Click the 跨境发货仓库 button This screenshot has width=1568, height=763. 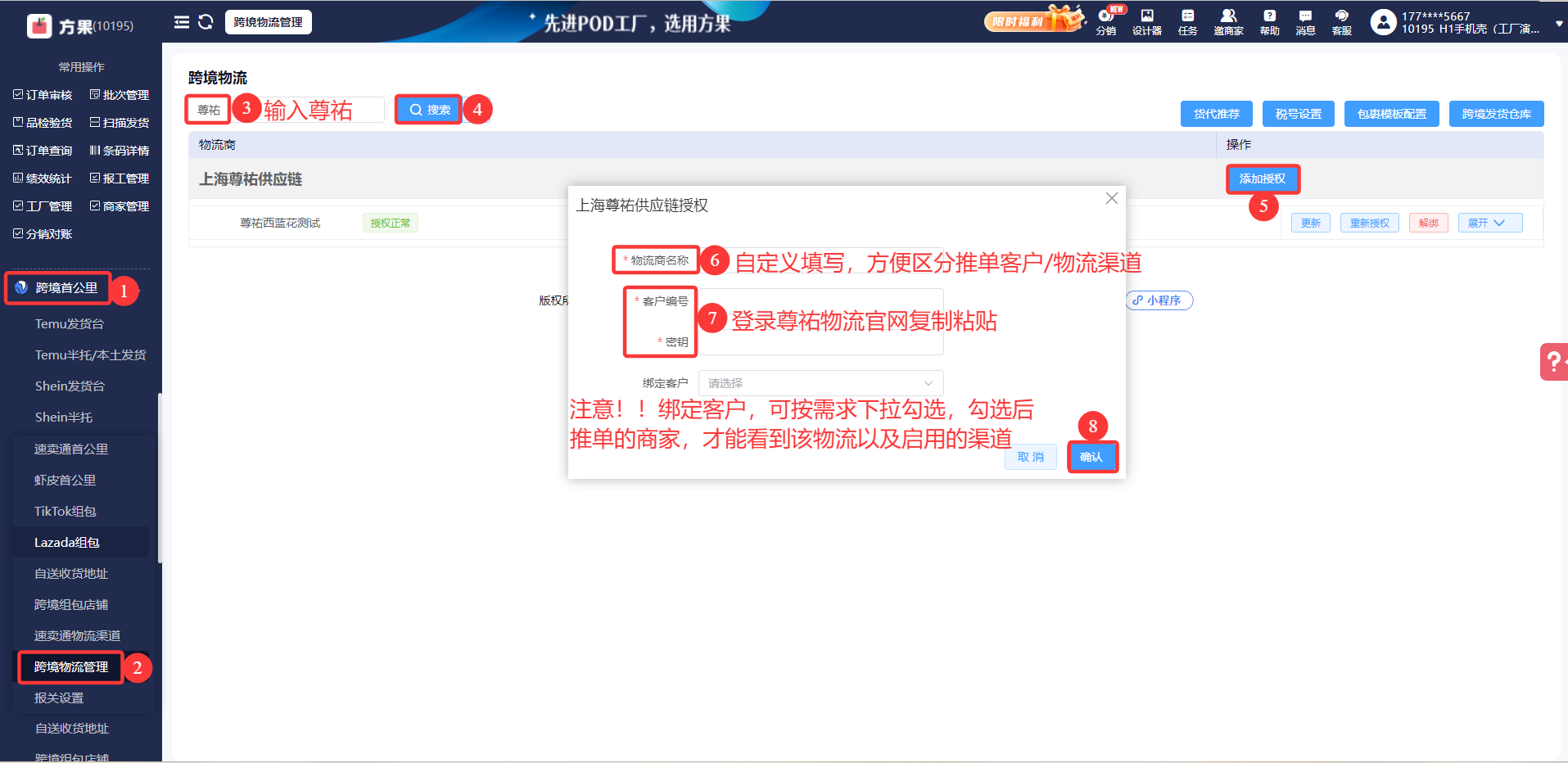(x=1496, y=114)
